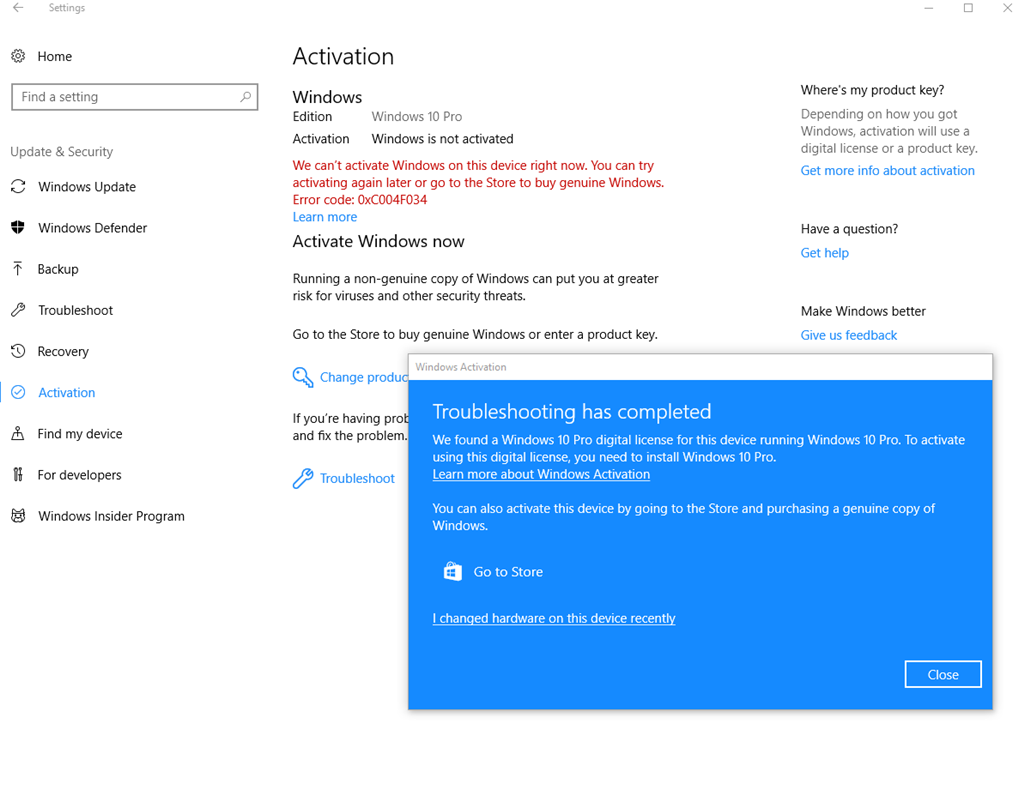Select Troubleshoot in the sidebar

click(76, 310)
